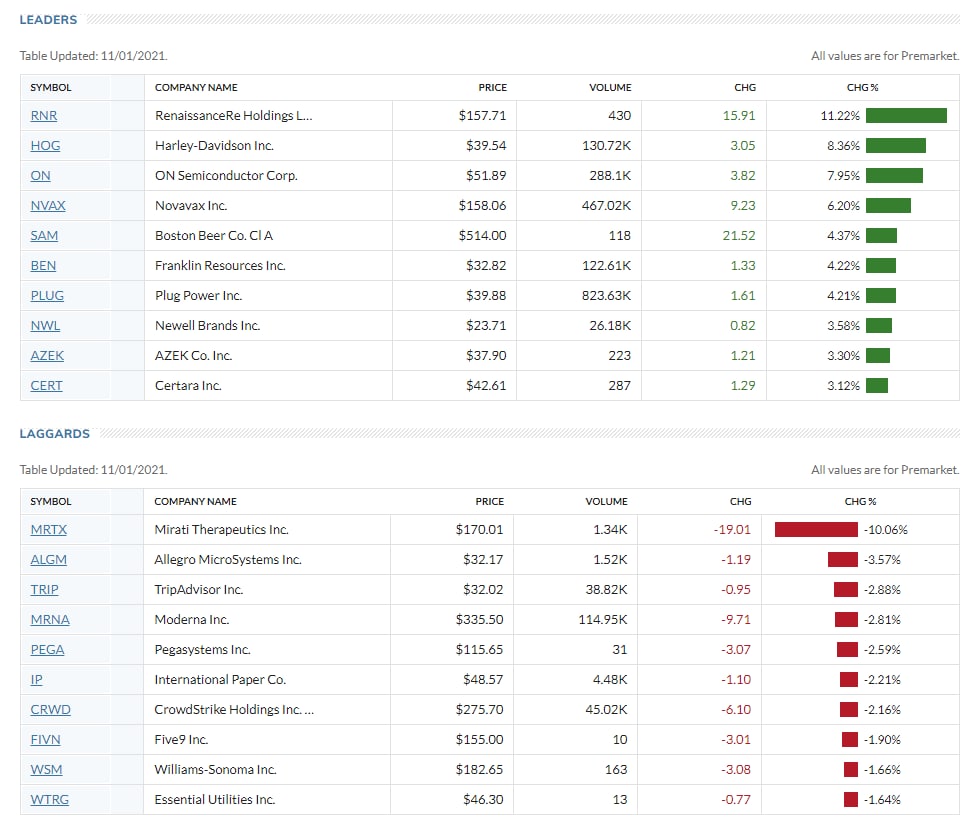Open the FIVN symbol link
The image size is (979, 827).
pos(46,739)
